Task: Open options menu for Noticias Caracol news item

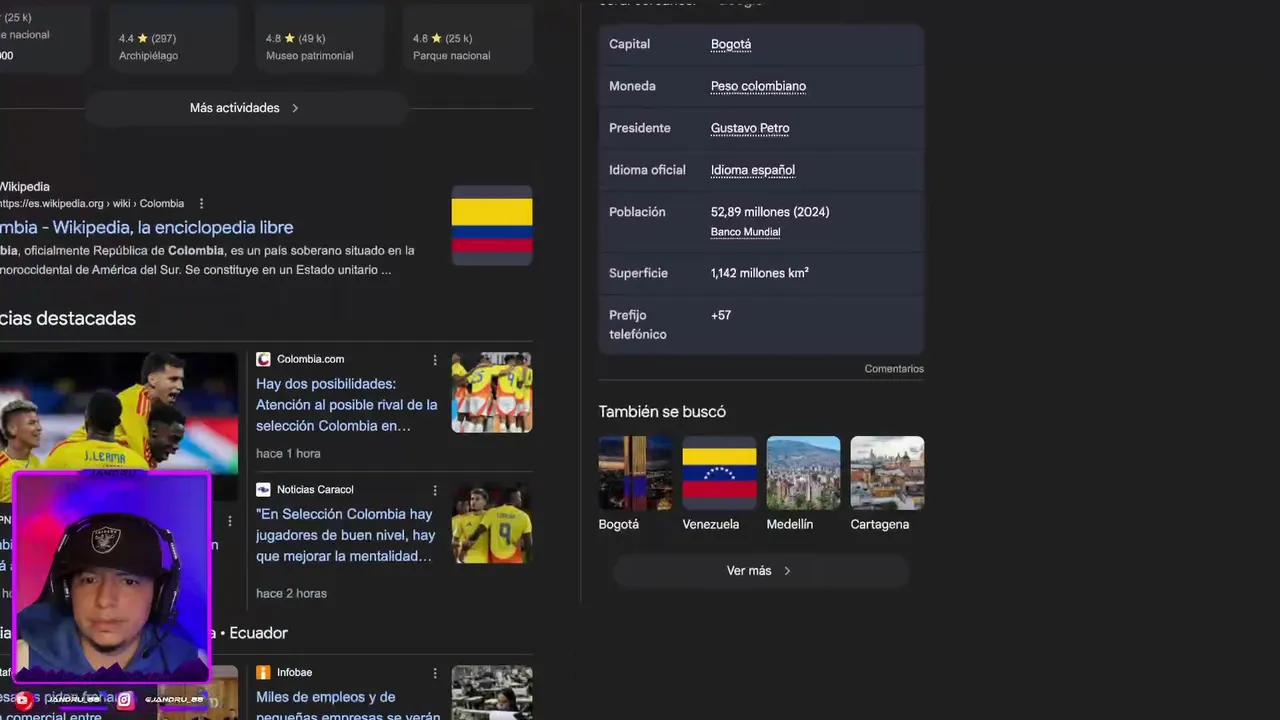Action: (x=435, y=490)
